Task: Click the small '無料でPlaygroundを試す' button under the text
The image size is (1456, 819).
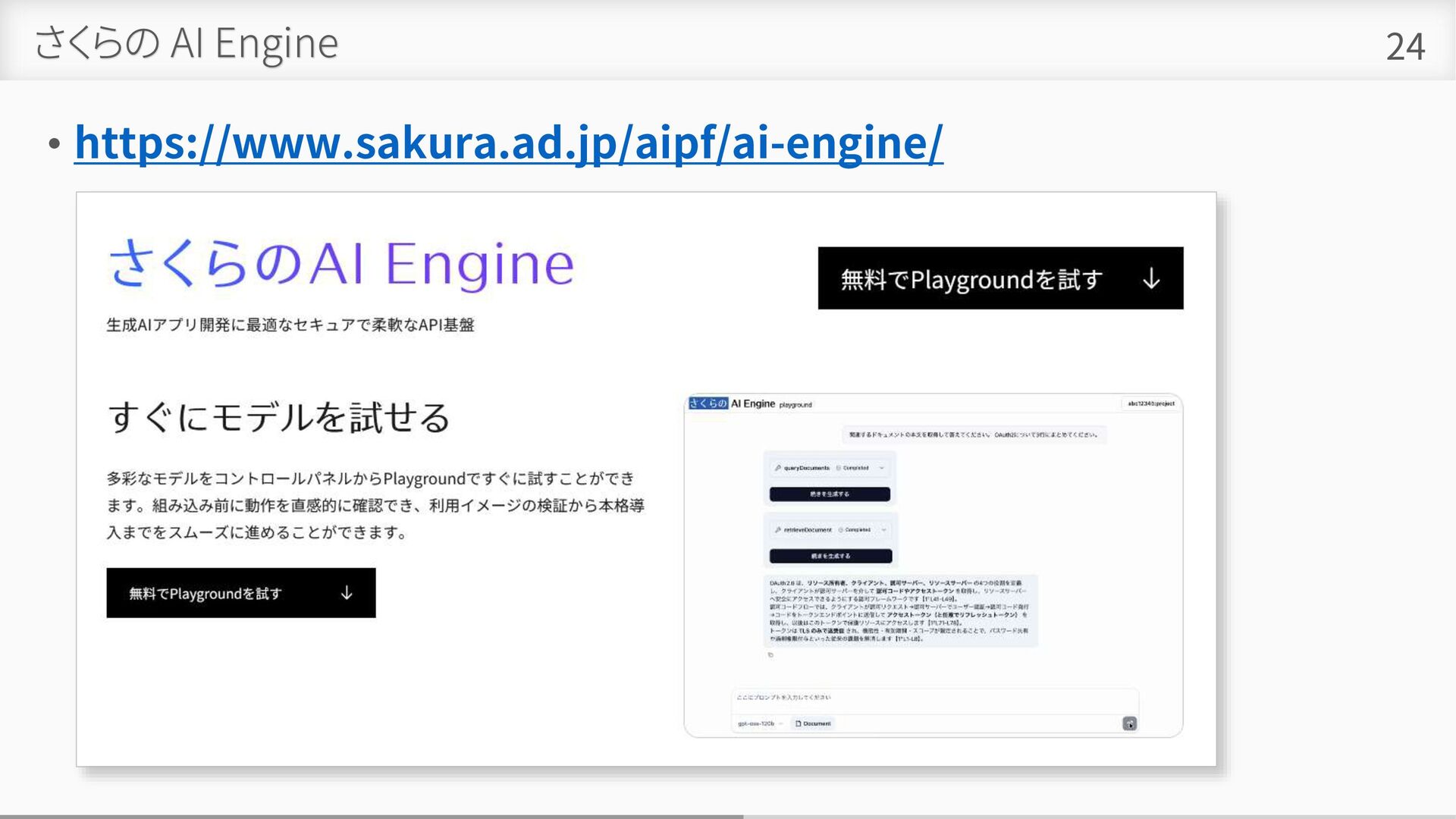Action: tap(227, 593)
